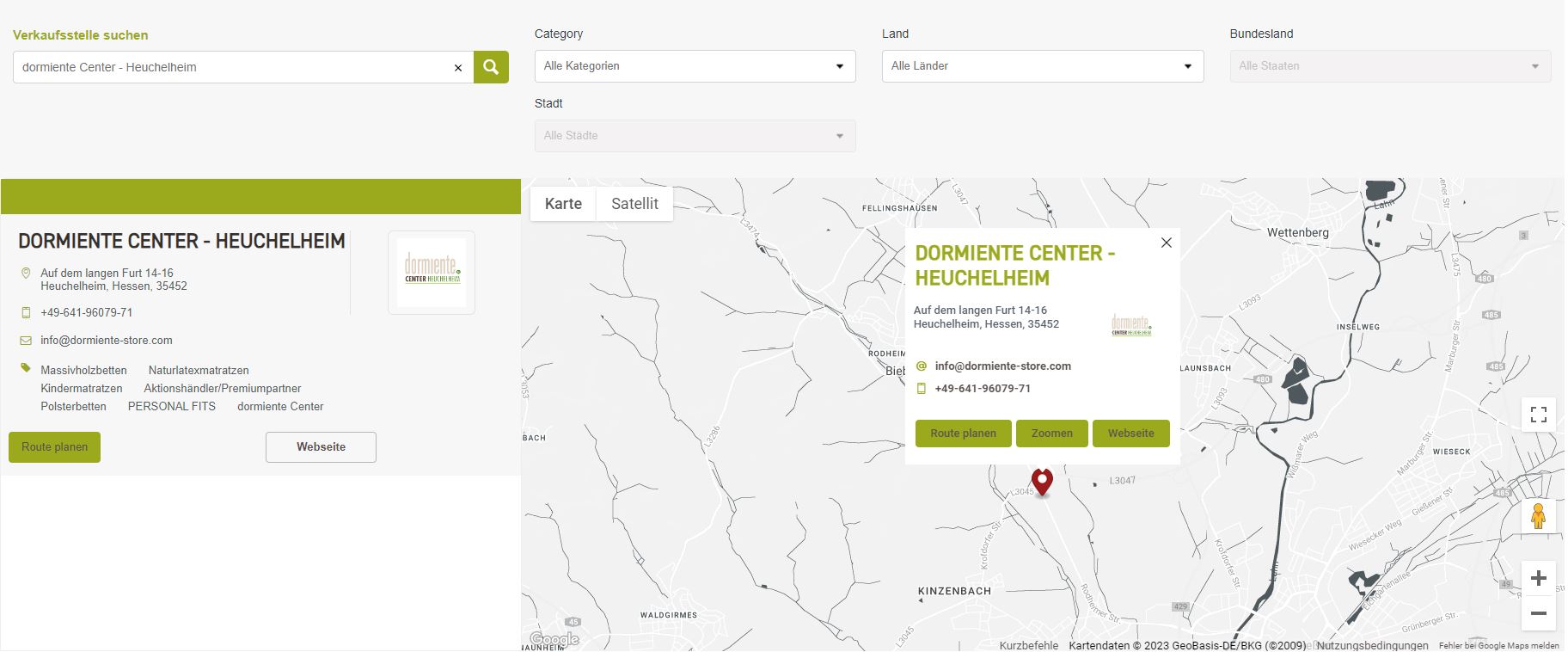The height and width of the screenshot is (652, 1568).
Task: Switch map to Karte view
Action: [x=563, y=204]
